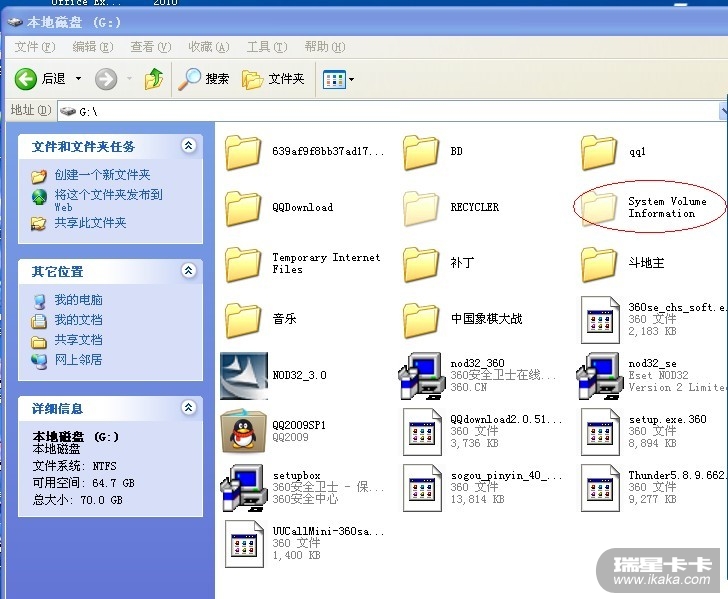Click 创建一个新文件夹 link
The height and width of the screenshot is (599, 728).
click(x=102, y=175)
